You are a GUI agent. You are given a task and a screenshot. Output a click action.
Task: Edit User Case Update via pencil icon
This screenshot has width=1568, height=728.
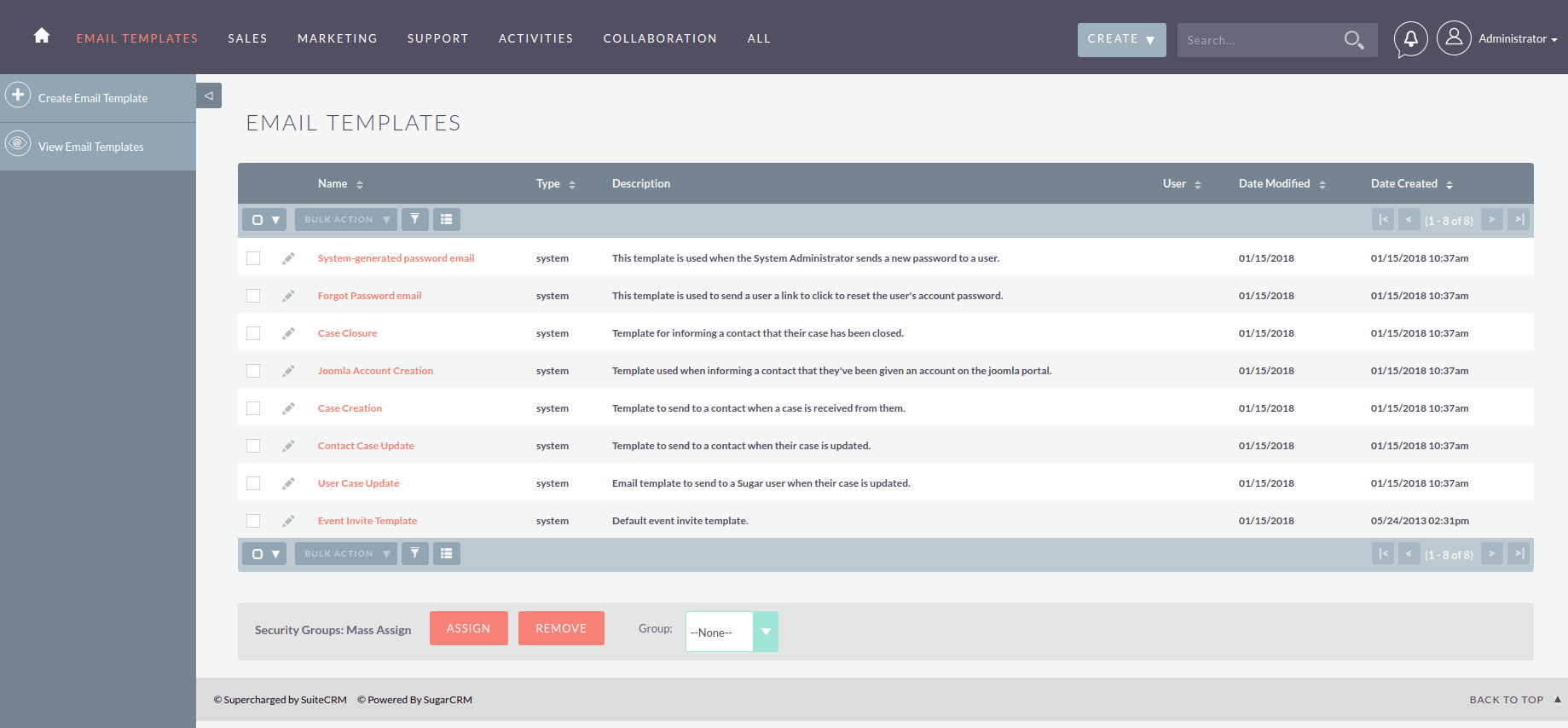coord(289,483)
